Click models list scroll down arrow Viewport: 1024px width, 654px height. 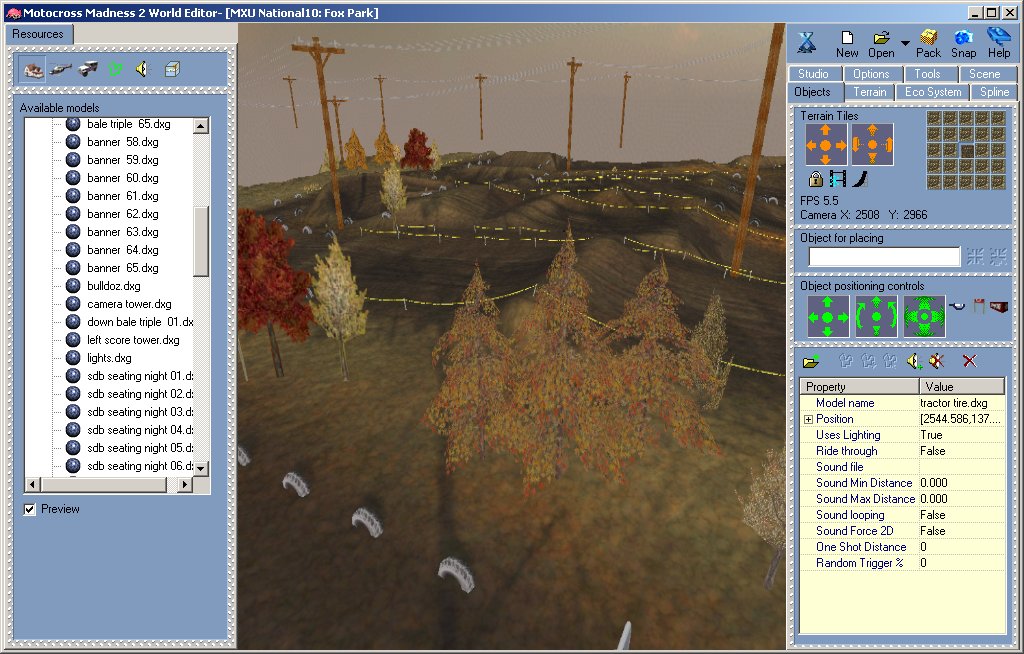201,468
